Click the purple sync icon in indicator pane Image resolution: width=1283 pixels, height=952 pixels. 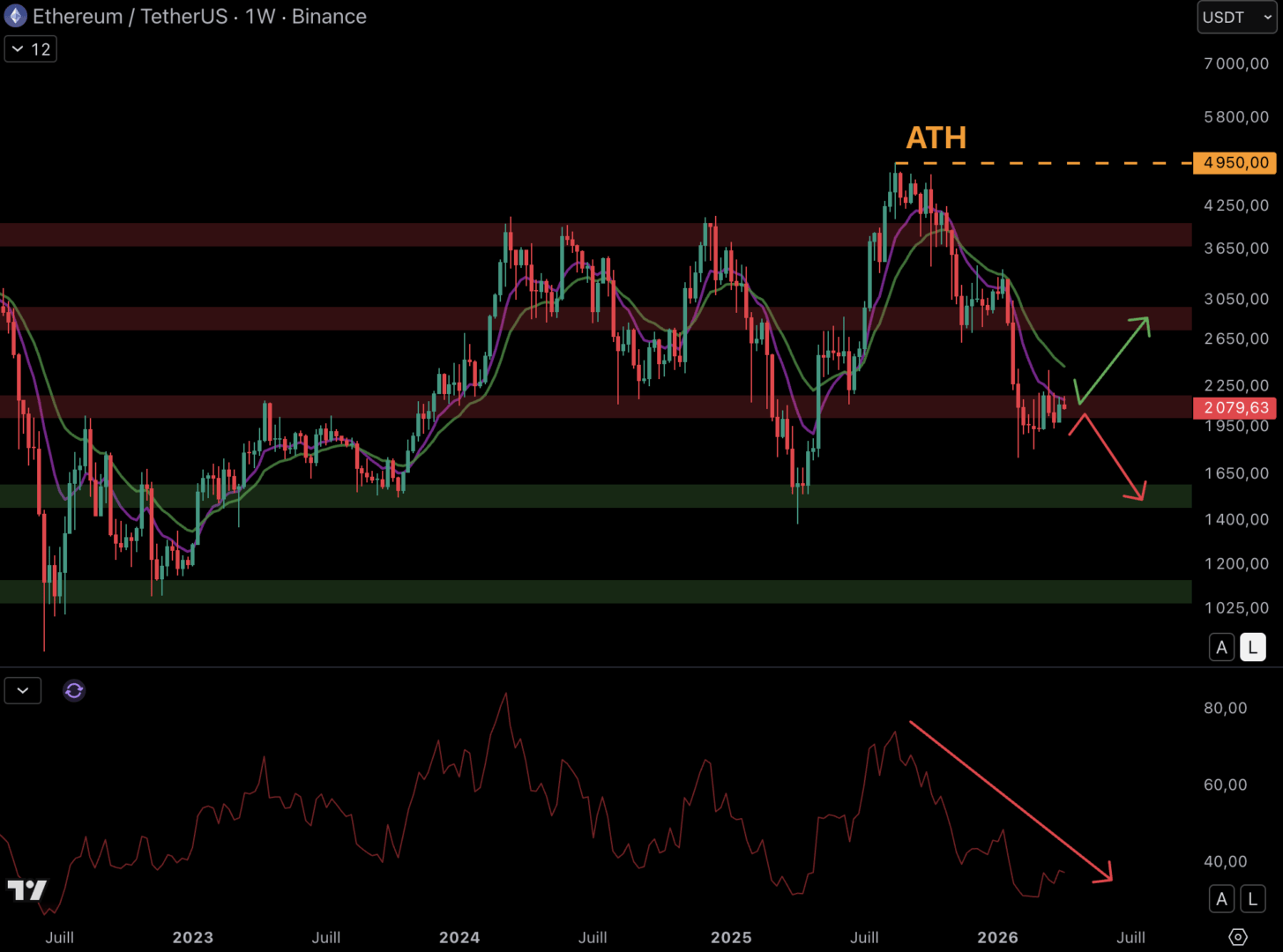click(x=74, y=691)
